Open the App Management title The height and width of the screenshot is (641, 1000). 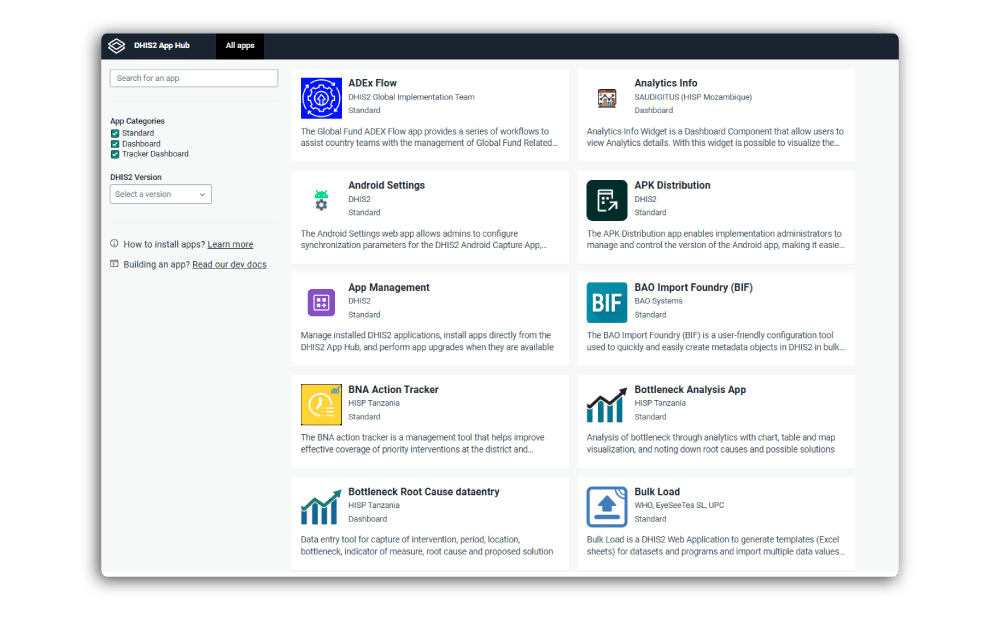pos(389,287)
